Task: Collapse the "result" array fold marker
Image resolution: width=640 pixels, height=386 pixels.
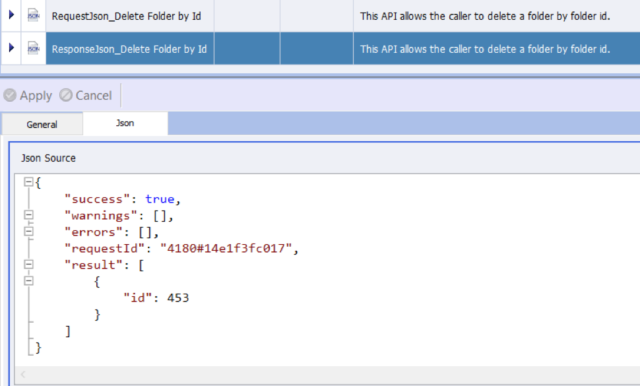Action: click(x=28, y=264)
